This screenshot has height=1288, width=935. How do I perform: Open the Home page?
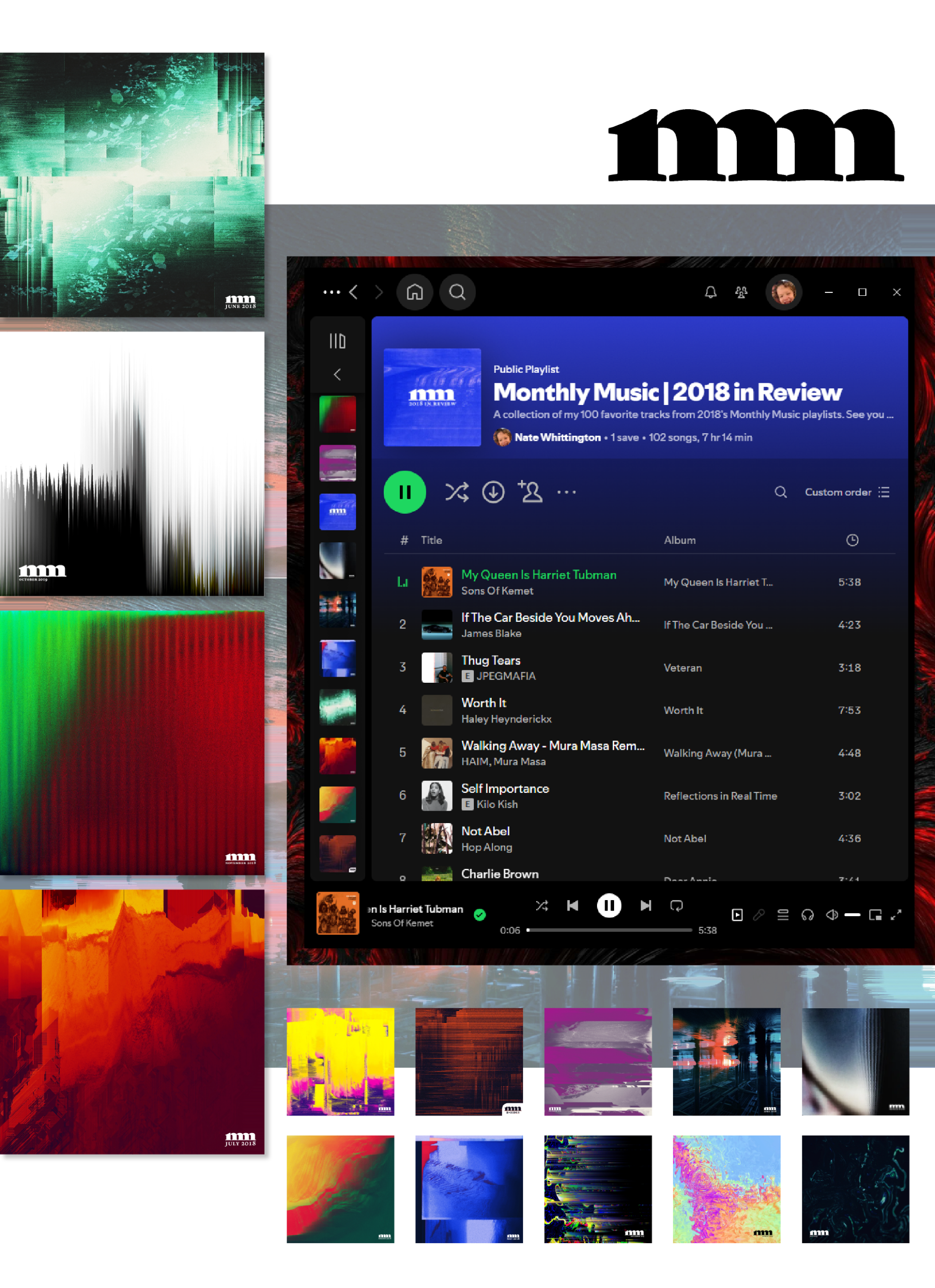[x=414, y=292]
